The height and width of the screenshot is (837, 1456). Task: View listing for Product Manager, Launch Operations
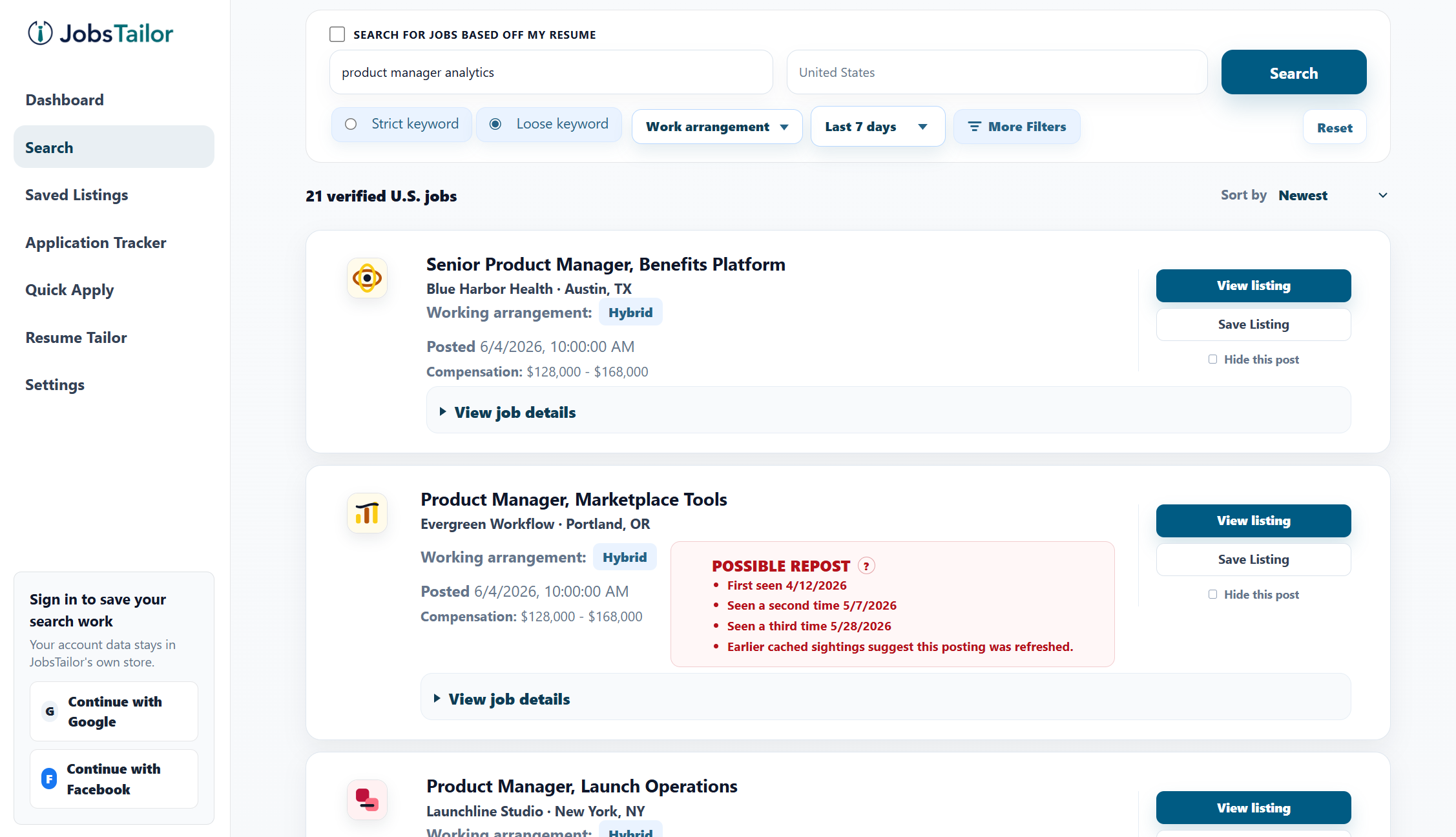pyautogui.click(x=1253, y=807)
